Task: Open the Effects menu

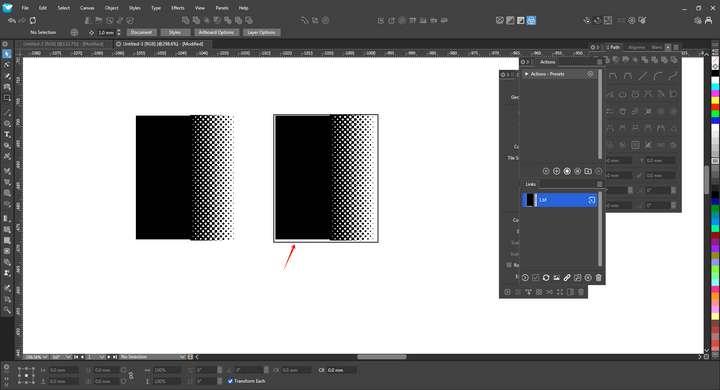Action: tap(178, 8)
